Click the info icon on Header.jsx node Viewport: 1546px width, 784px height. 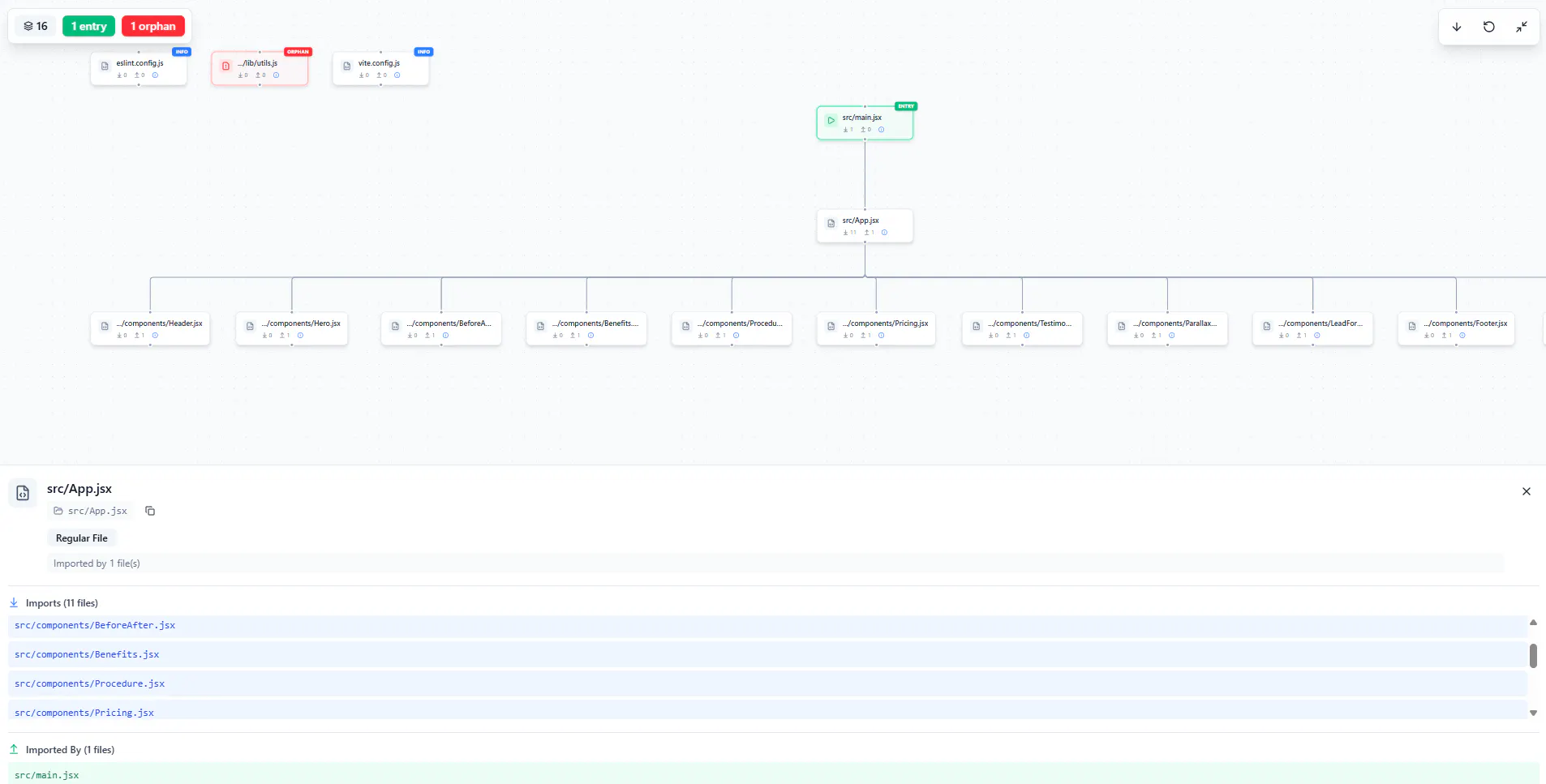tap(155, 336)
